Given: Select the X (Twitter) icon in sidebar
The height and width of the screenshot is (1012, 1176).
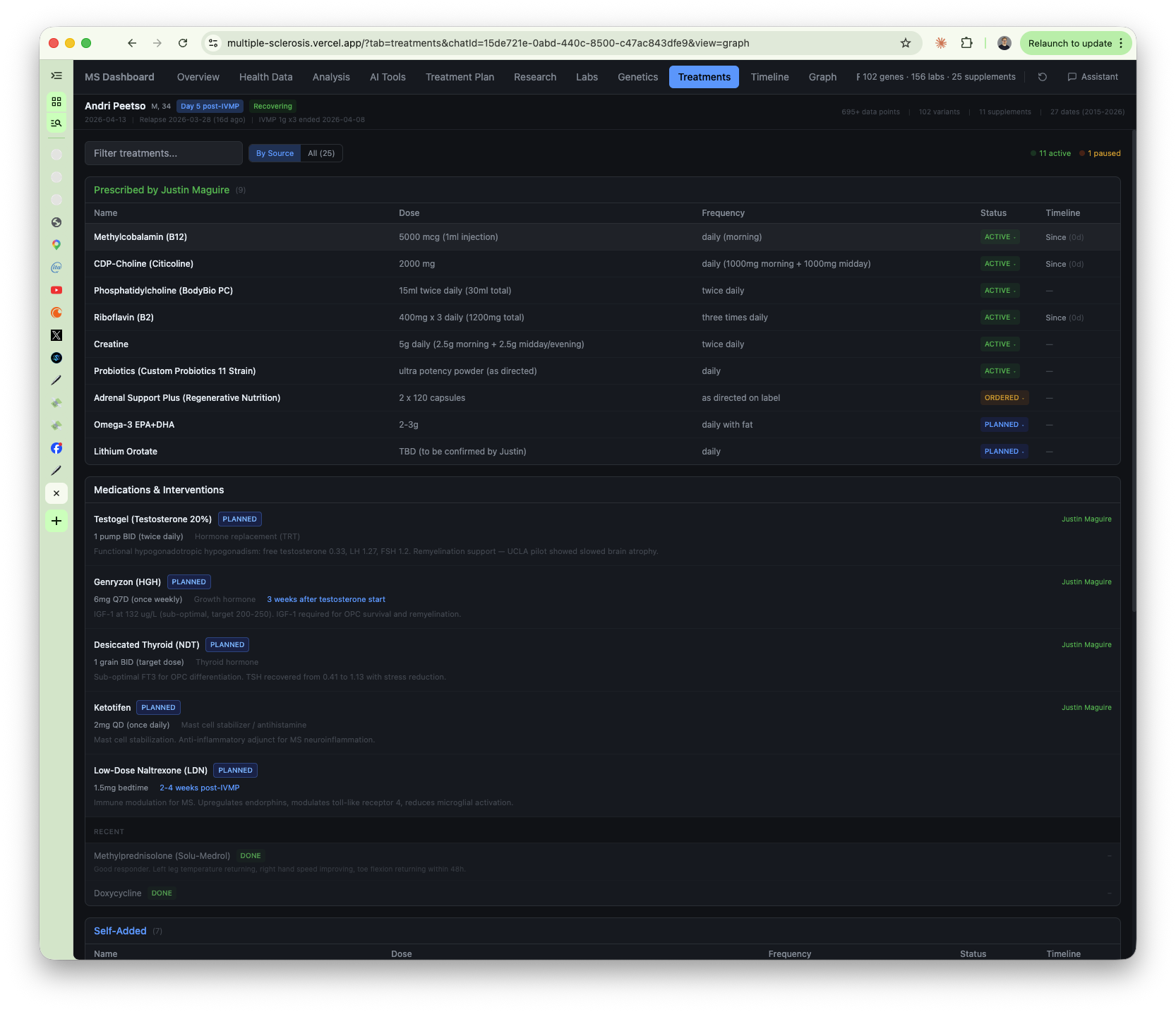Looking at the screenshot, I should (56, 335).
